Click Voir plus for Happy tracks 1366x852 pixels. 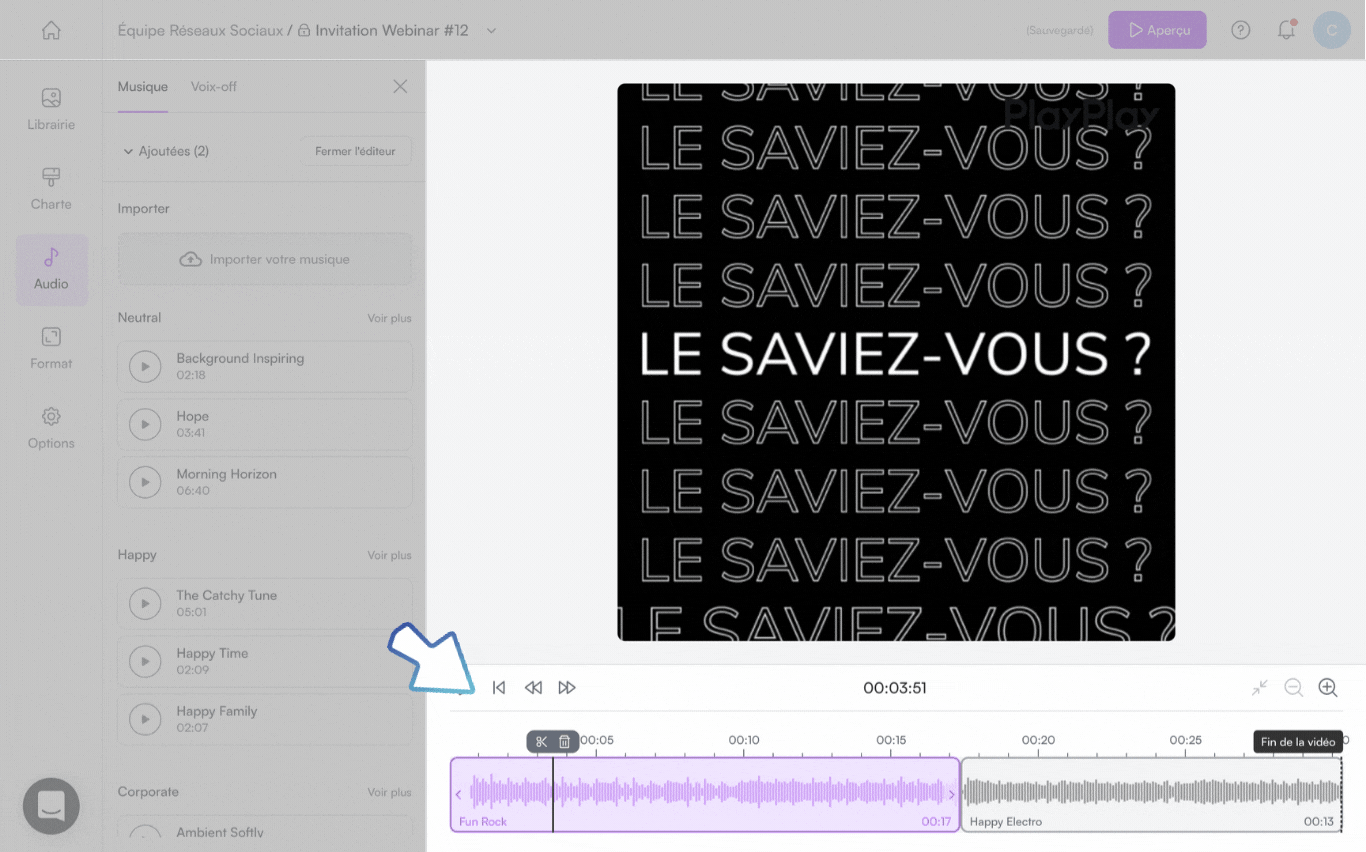click(x=389, y=555)
